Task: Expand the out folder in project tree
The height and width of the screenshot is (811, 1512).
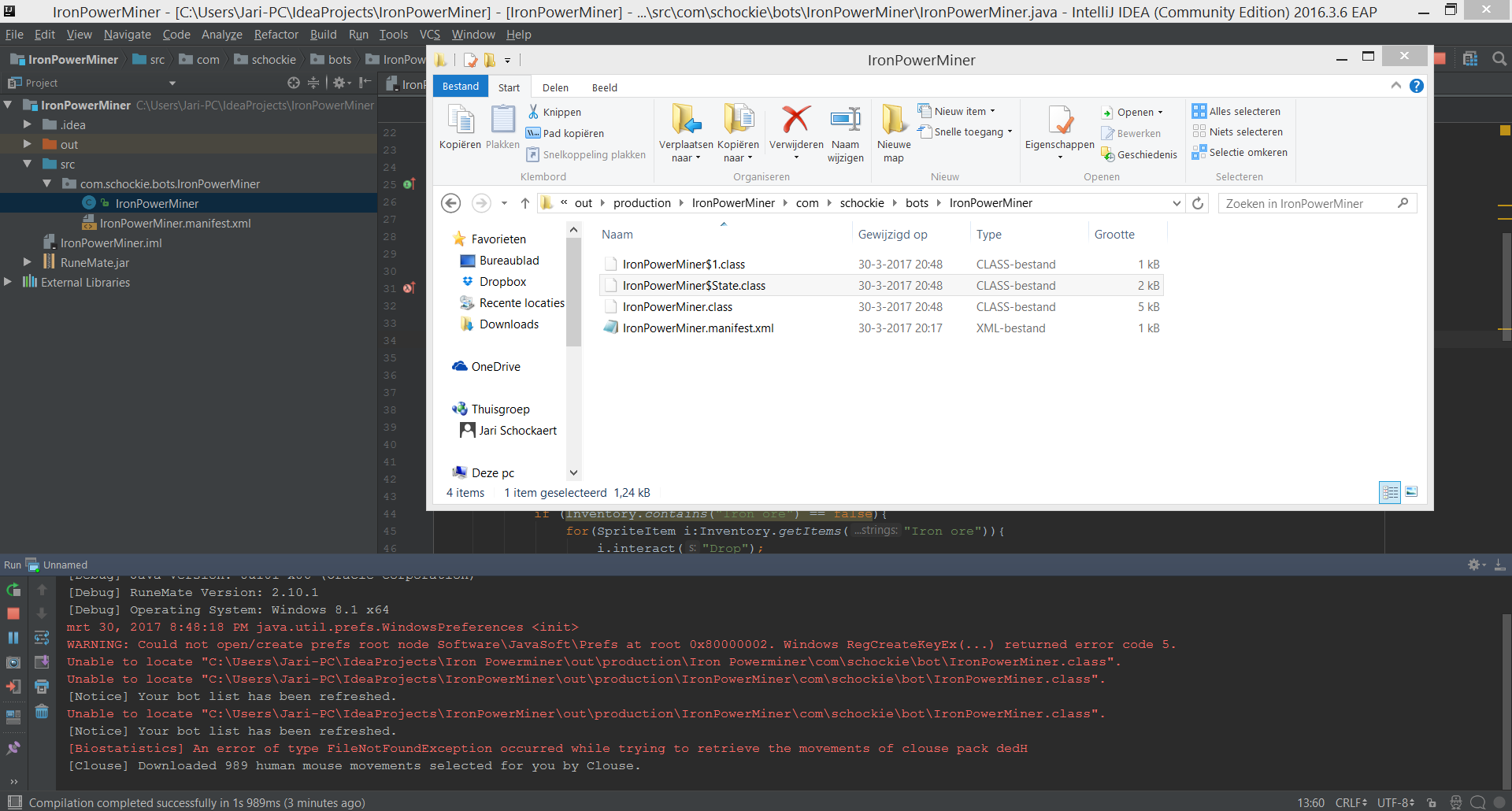Action: click(x=27, y=144)
